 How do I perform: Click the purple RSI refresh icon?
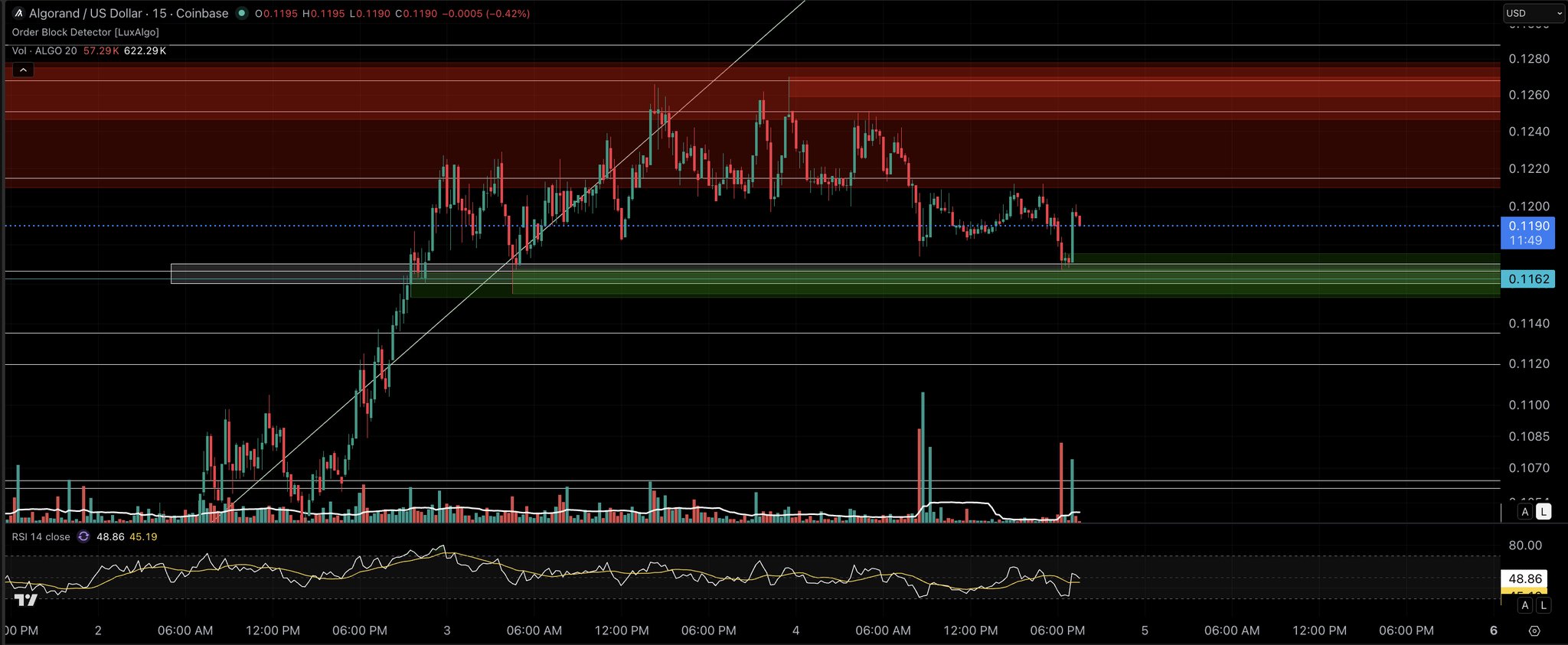[x=83, y=537]
